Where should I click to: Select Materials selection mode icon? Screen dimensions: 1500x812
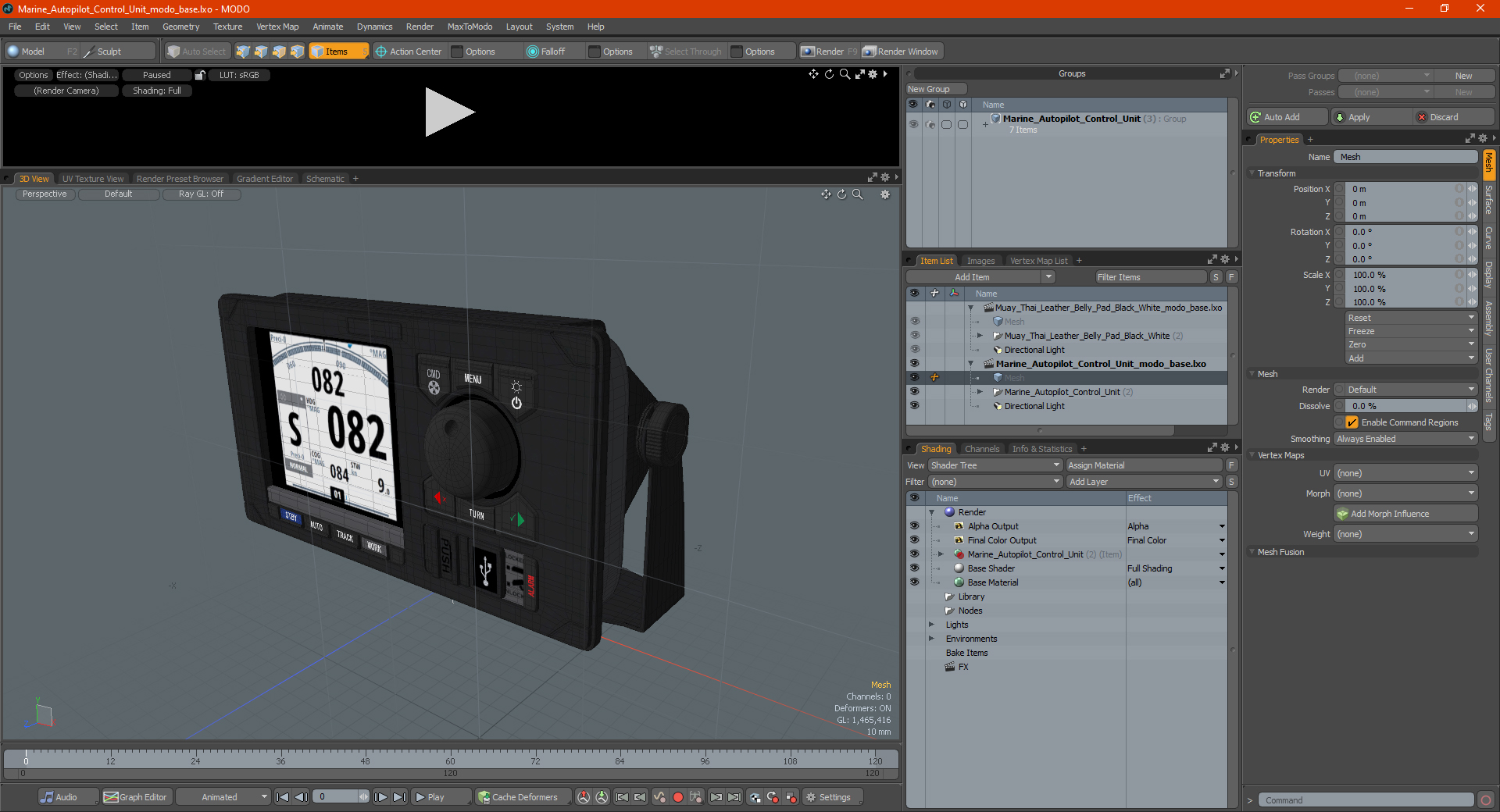297,52
